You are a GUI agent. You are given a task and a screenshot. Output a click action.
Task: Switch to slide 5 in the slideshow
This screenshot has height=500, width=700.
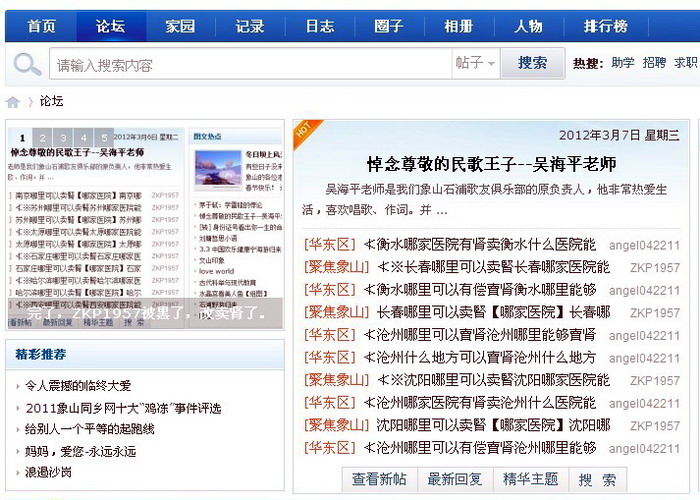pyautogui.click(x=105, y=138)
